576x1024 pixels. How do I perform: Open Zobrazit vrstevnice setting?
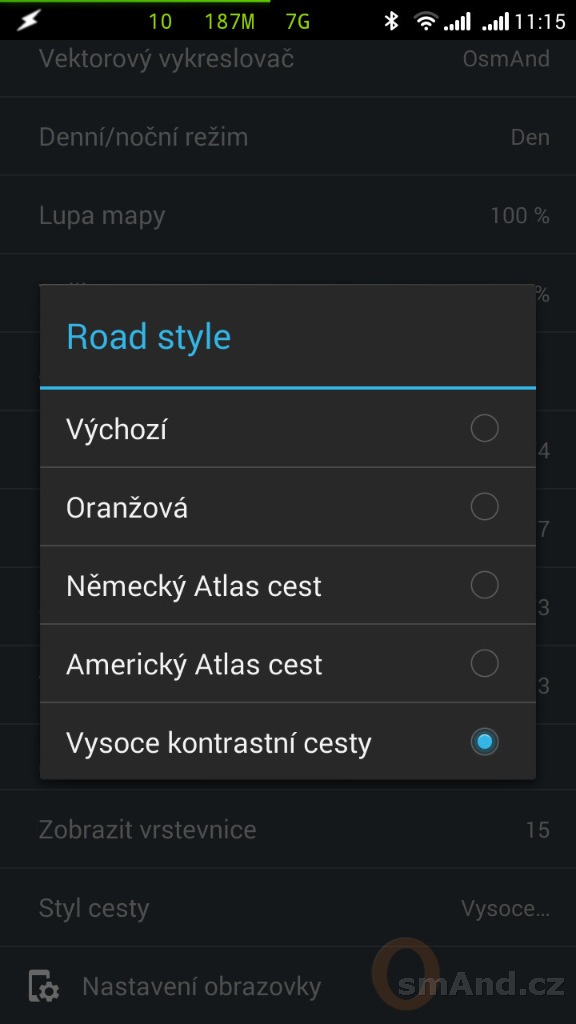[288, 829]
